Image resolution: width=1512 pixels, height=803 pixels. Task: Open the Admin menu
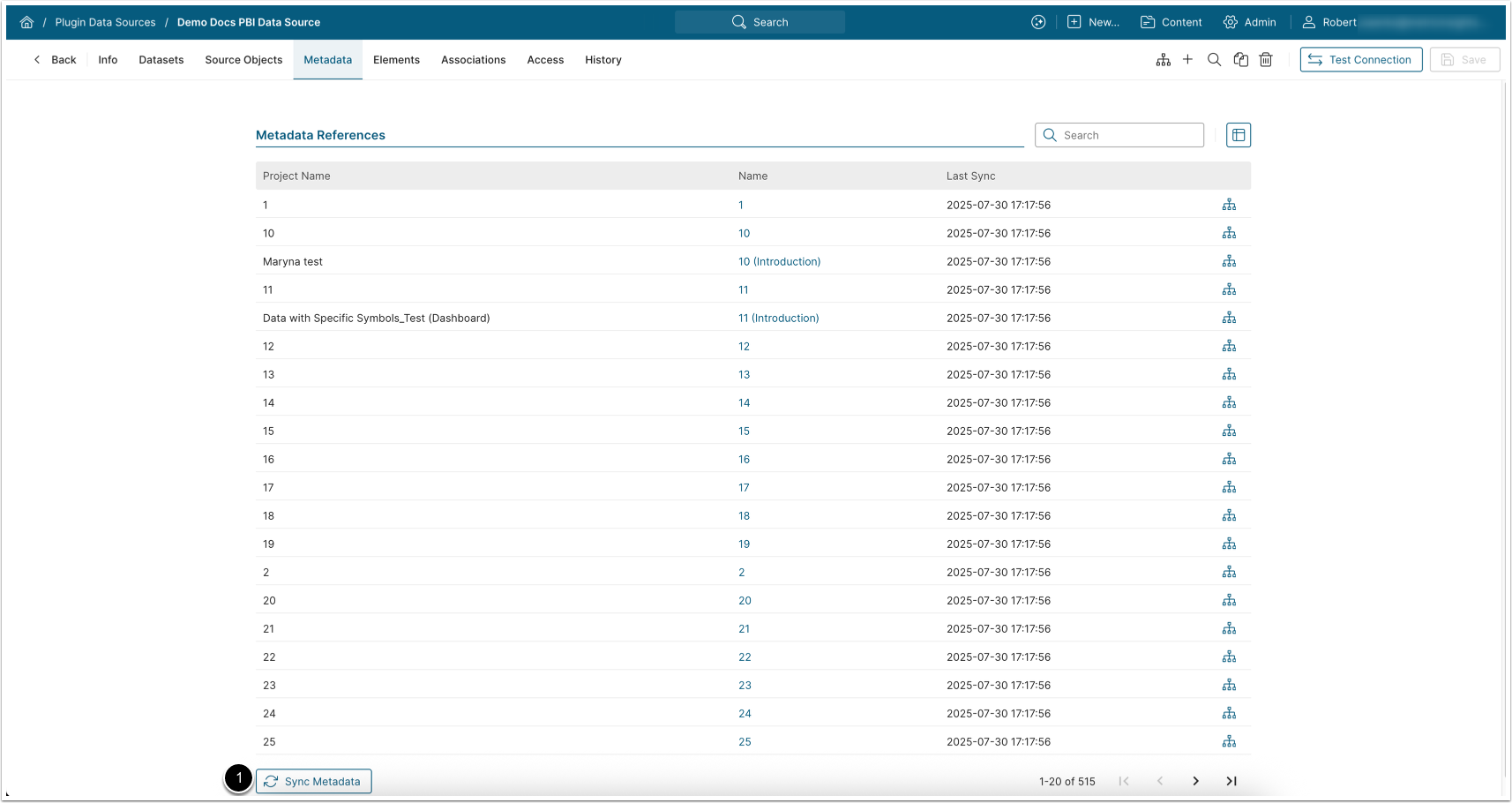[x=1249, y=22]
